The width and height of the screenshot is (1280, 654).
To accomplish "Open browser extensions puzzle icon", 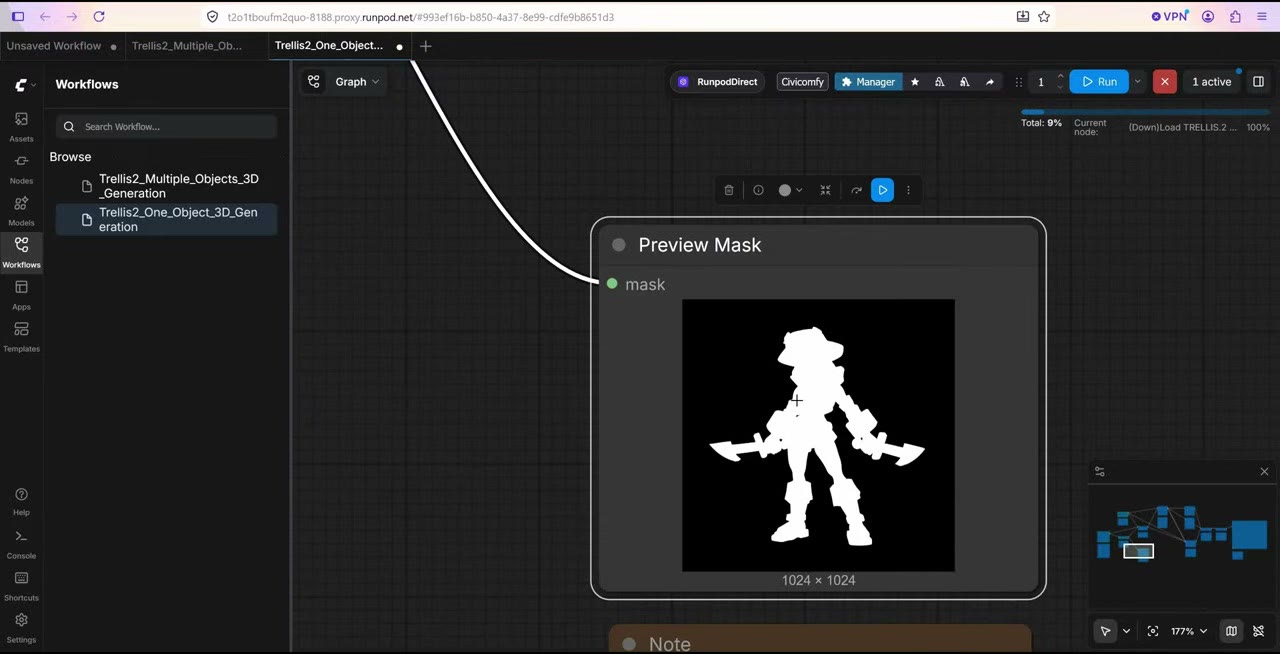I will coord(1235,17).
